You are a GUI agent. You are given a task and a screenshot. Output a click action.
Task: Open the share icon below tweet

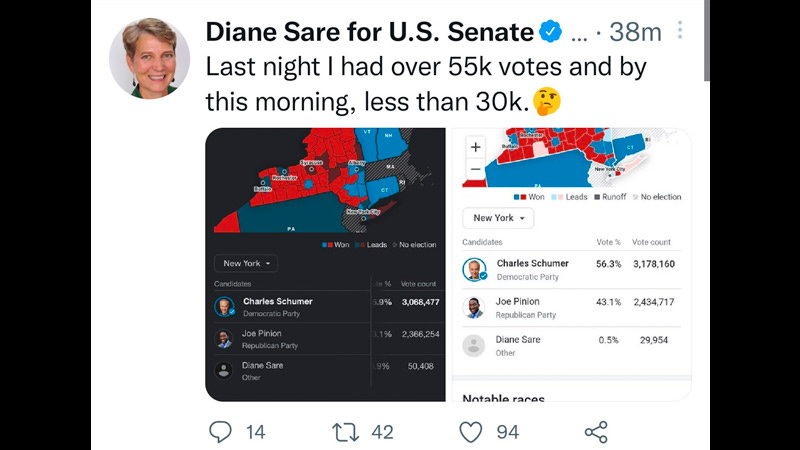click(x=596, y=432)
